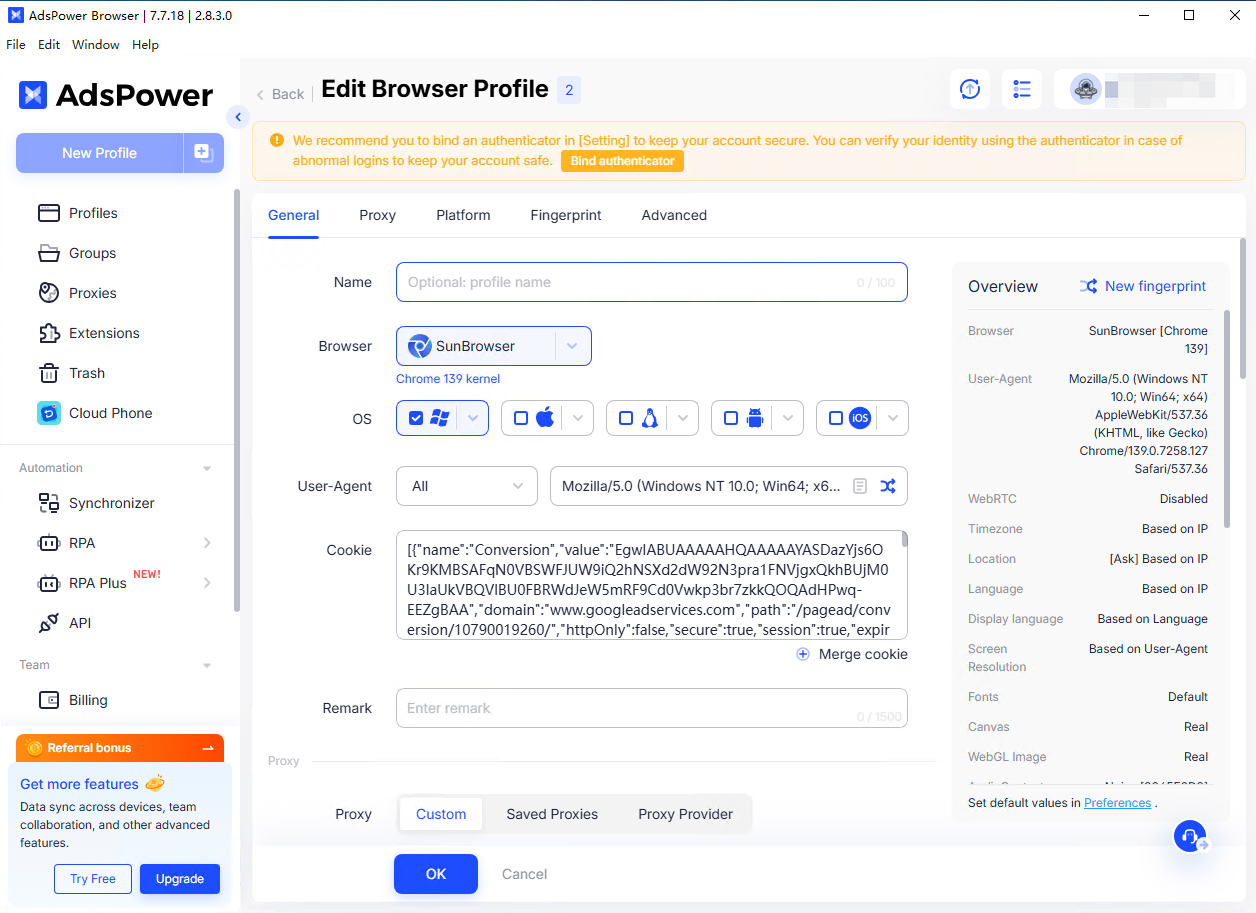The width and height of the screenshot is (1256, 913).
Task: Expand the RPA submenu in sidebar
Action: pos(207,543)
